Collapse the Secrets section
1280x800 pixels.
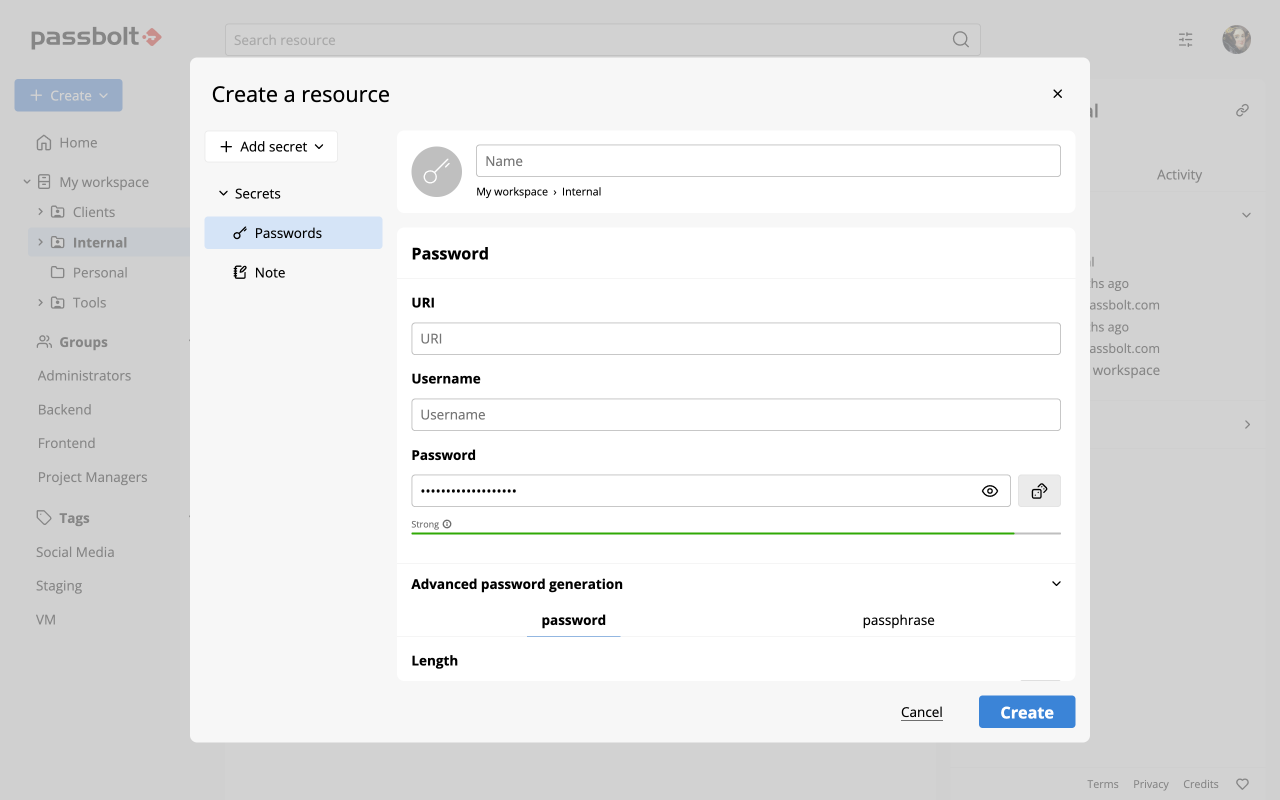coord(224,193)
